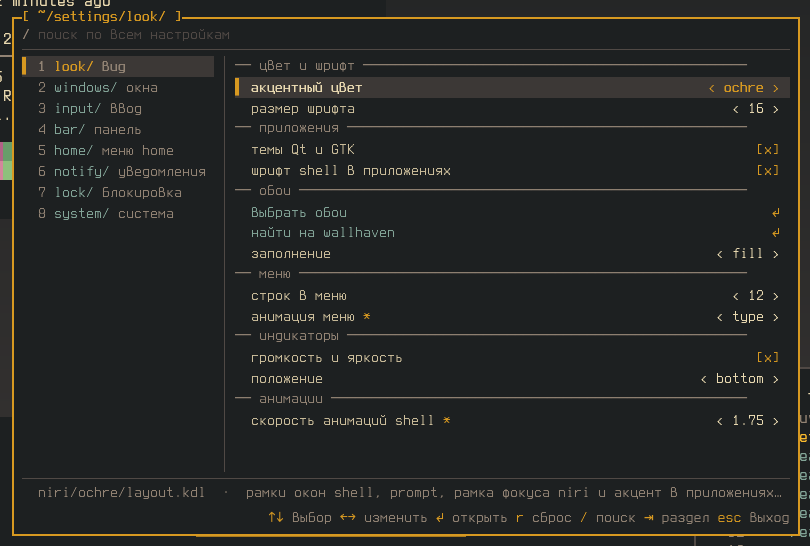This screenshot has width=810, height=546.
Task: Click the niri/ochre/layout.kdl path text
Action: pos(121,493)
